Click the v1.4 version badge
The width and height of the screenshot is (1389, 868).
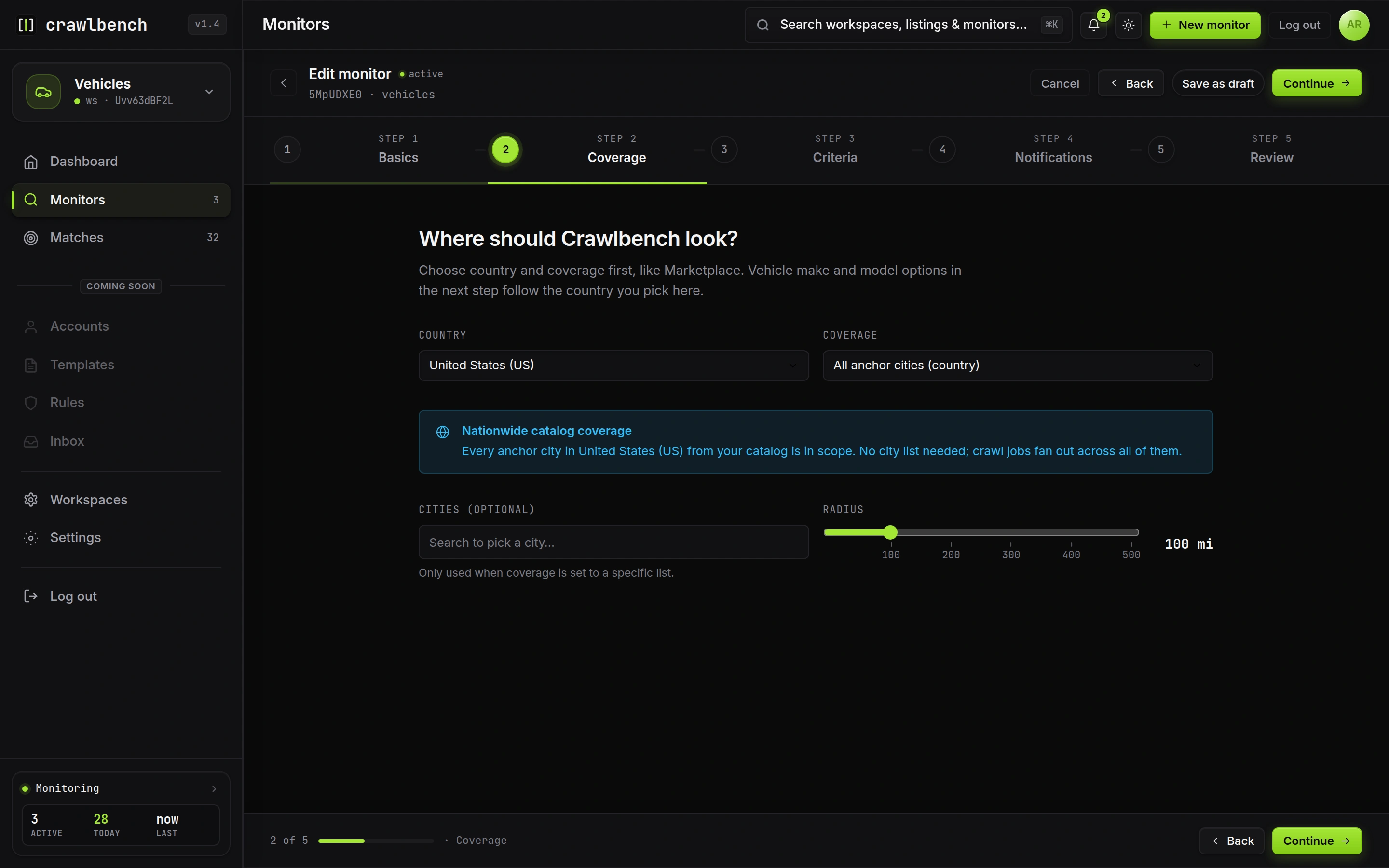tap(207, 24)
